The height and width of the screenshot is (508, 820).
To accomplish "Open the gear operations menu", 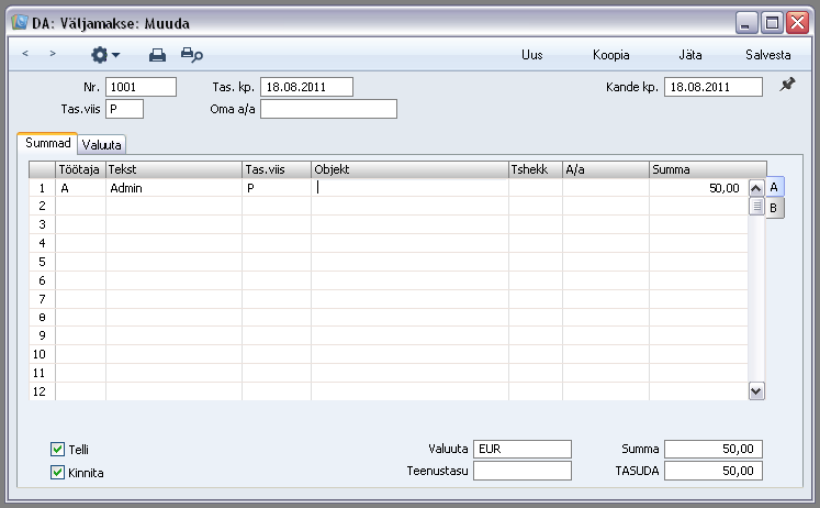I will (x=105, y=54).
